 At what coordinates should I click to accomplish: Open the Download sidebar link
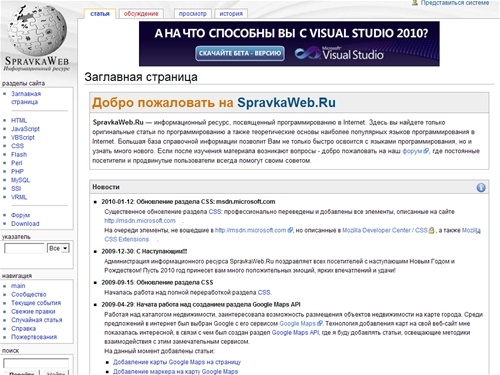[25, 224]
